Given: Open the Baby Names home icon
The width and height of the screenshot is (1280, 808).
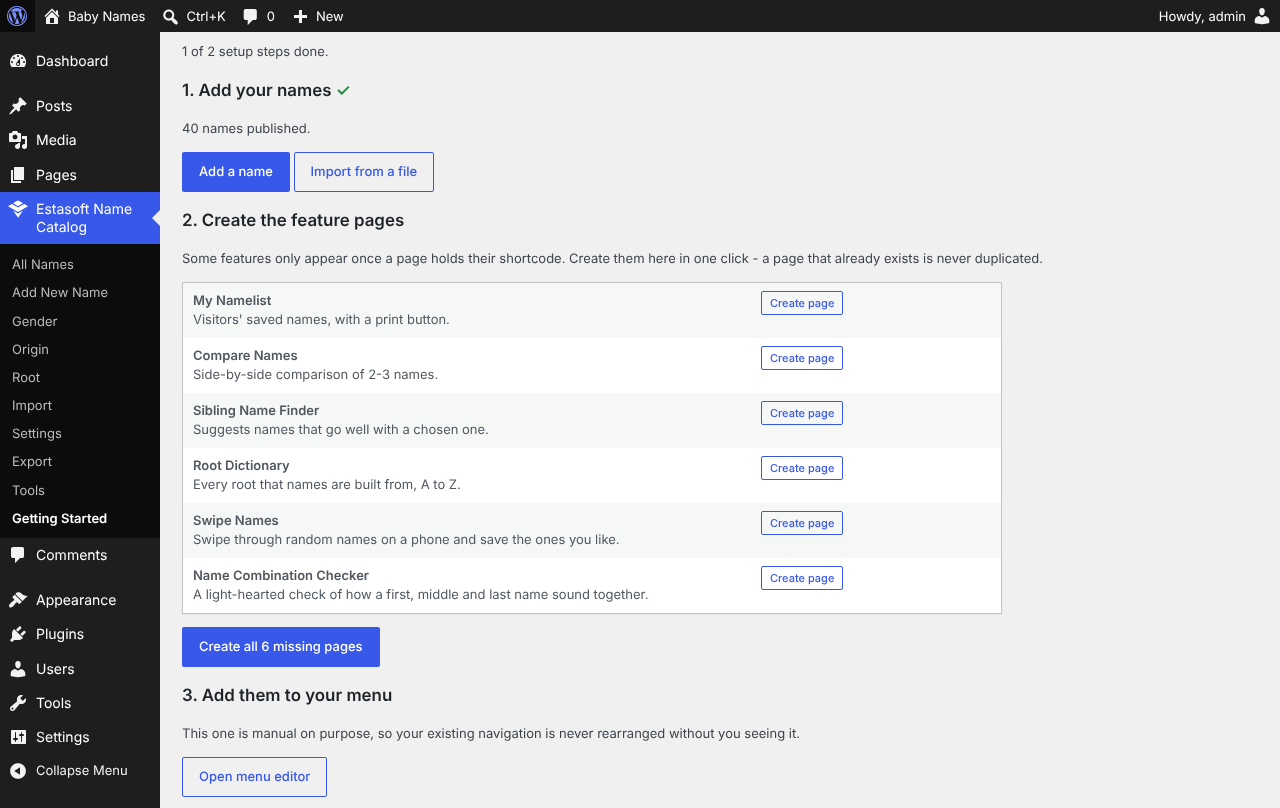Looking at the screenshot, I should [x=52, y=16].
